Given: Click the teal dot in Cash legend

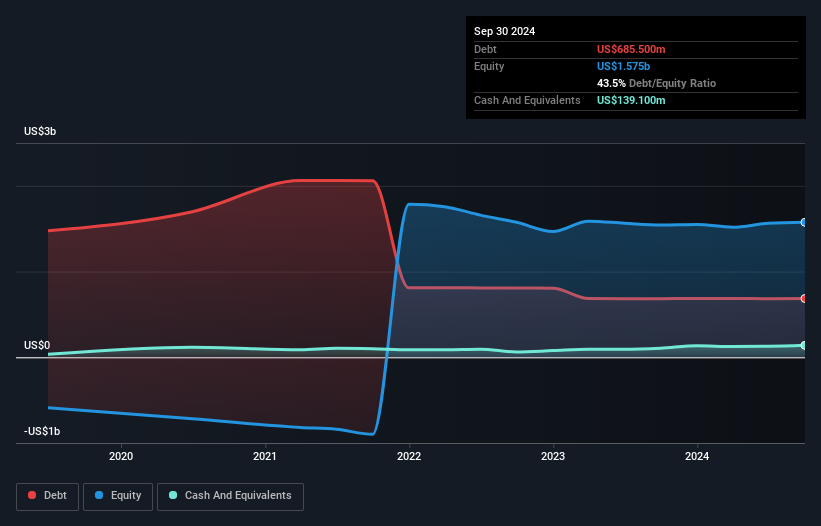Looking at the screenshot, I should tap(173, 495).
